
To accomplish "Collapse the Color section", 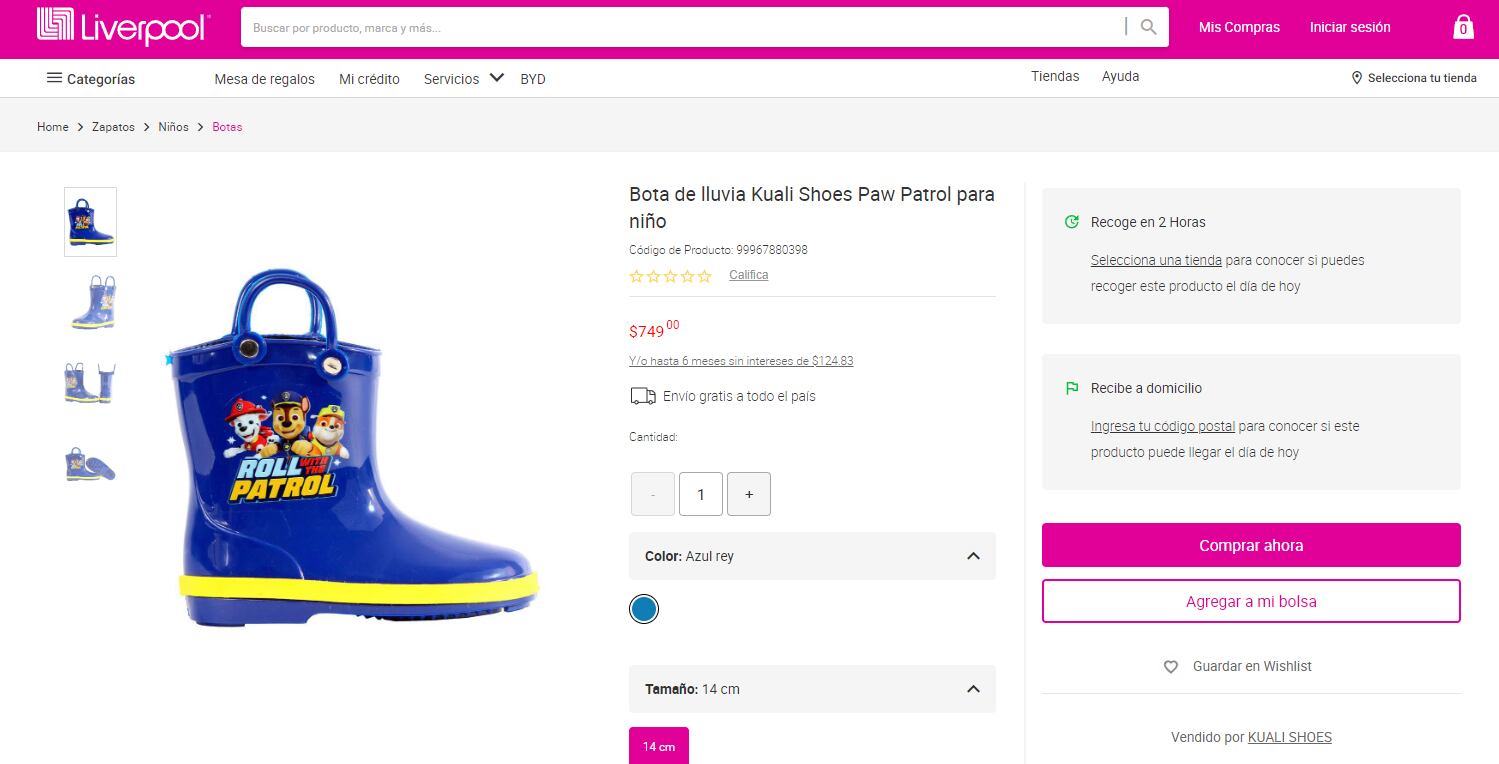I will [x=973, y=556].
